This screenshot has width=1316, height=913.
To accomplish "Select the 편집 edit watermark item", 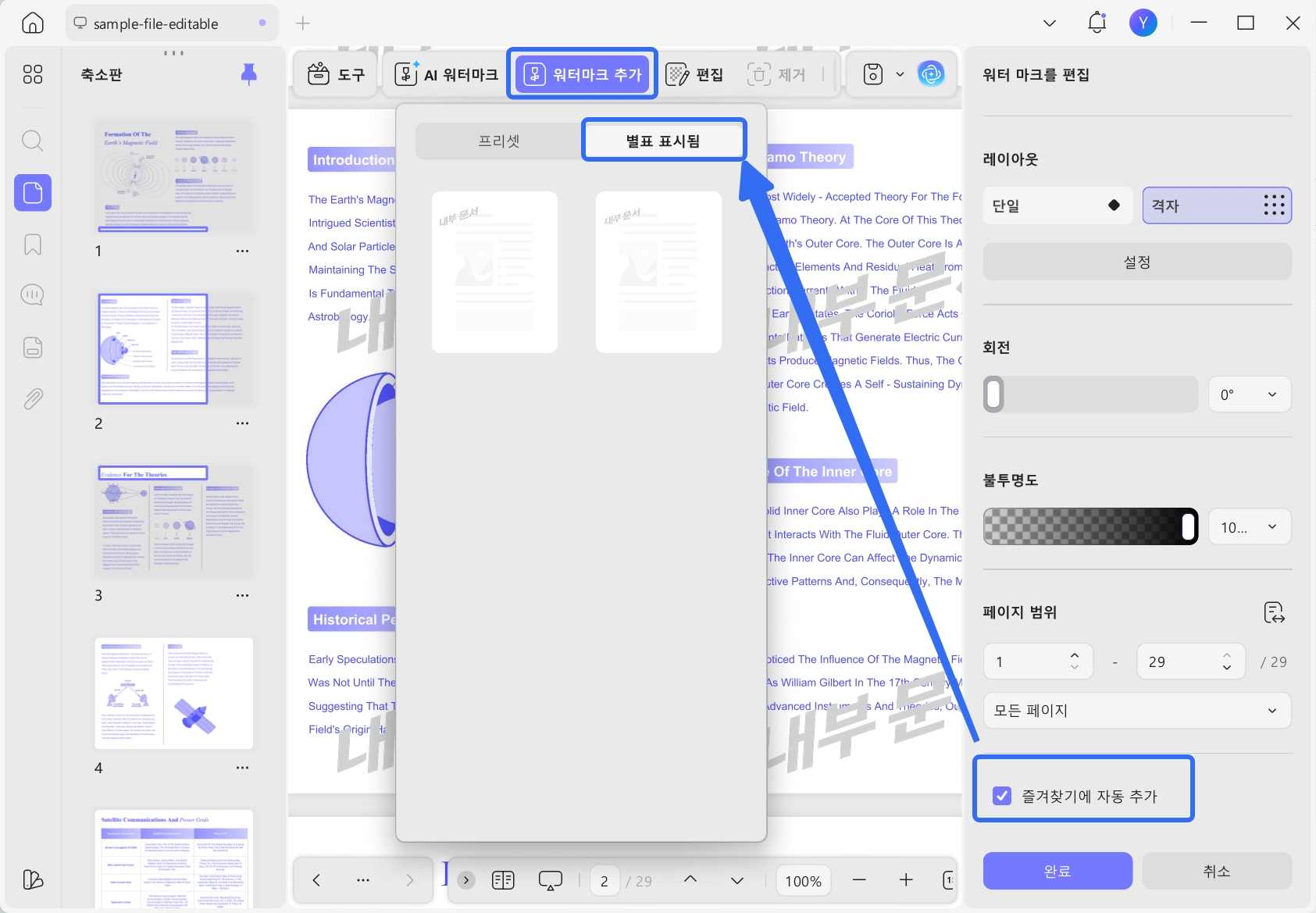I will (x=694, y=74).
